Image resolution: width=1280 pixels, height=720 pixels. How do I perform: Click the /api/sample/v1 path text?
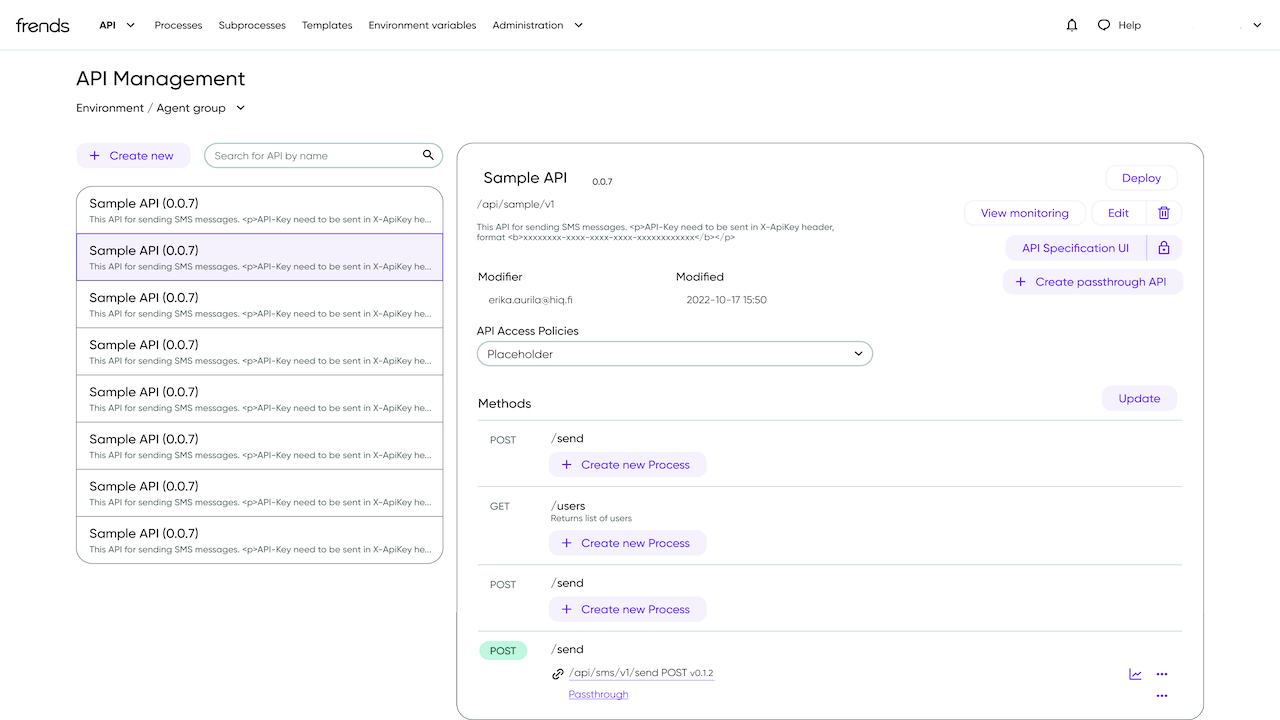coord(516,204)
